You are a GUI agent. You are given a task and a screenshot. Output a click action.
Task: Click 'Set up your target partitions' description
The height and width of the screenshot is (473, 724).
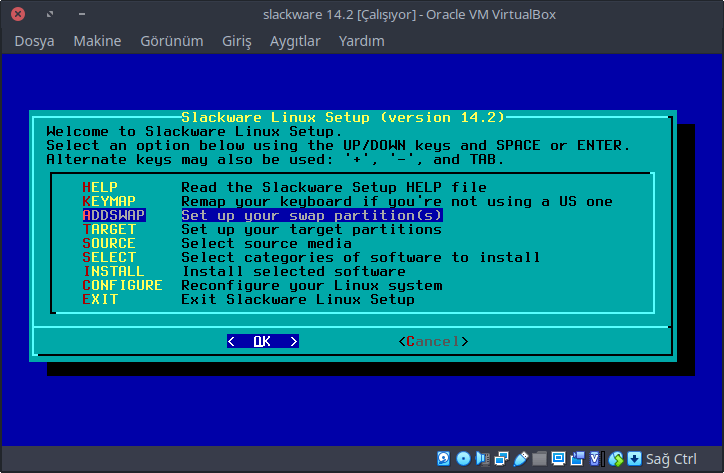311,229
